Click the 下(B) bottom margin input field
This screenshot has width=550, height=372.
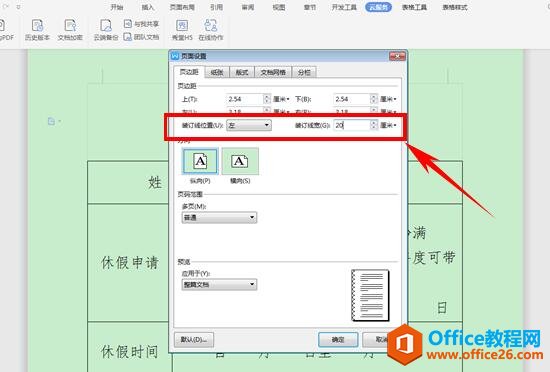tap(351, 99)
